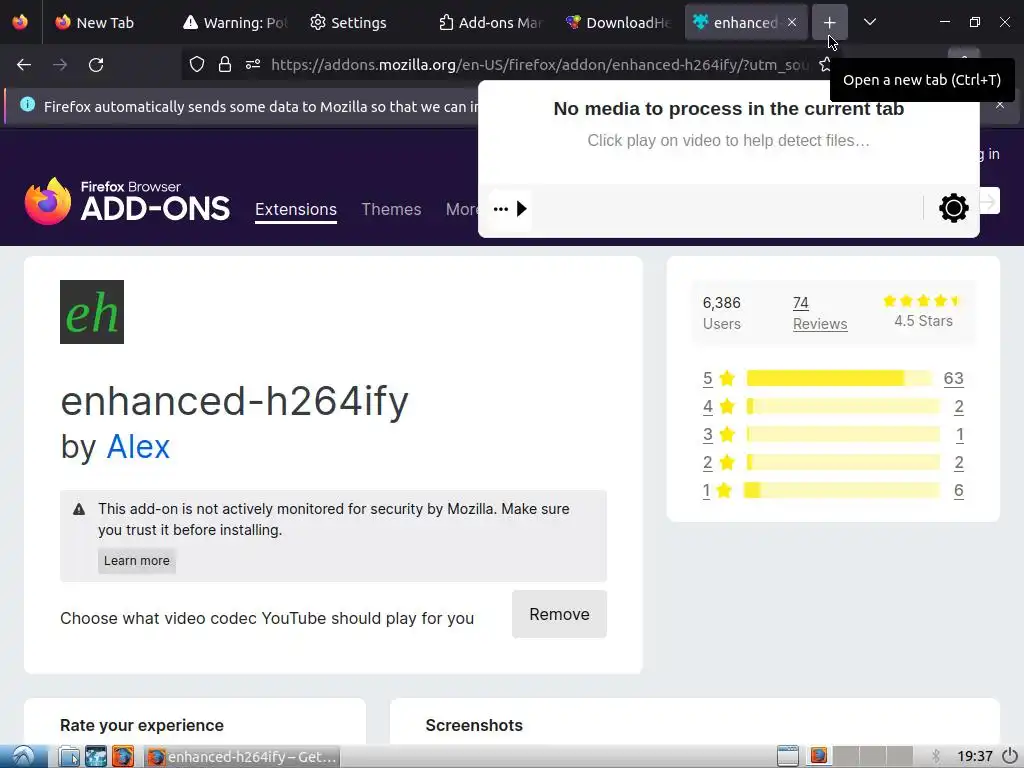The image size is (1024, 768).
Task: Click the bluetooth tray icon
Action: 936,756
